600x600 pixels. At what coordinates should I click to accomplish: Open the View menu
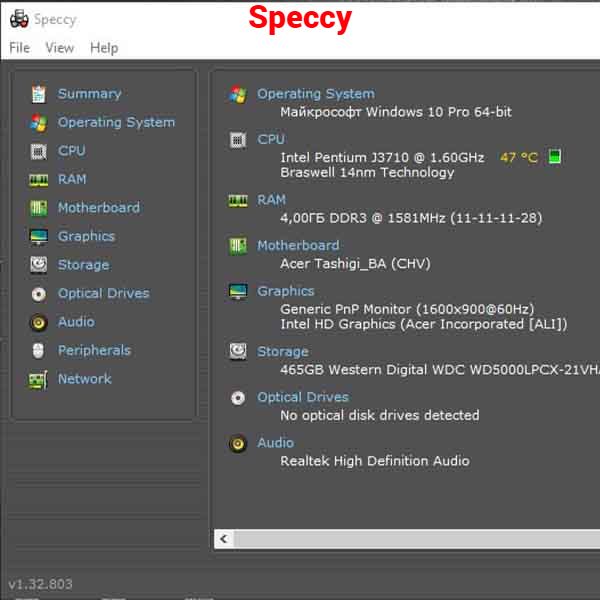click(60, 48)
